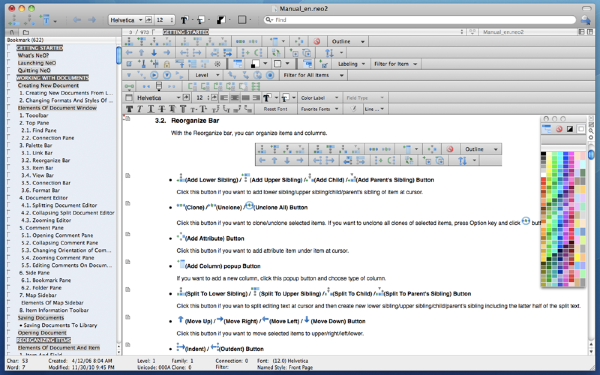Click the blue back navigation arrow in toolbar
This screenshot has width=600, height=375.
point(77,20)
